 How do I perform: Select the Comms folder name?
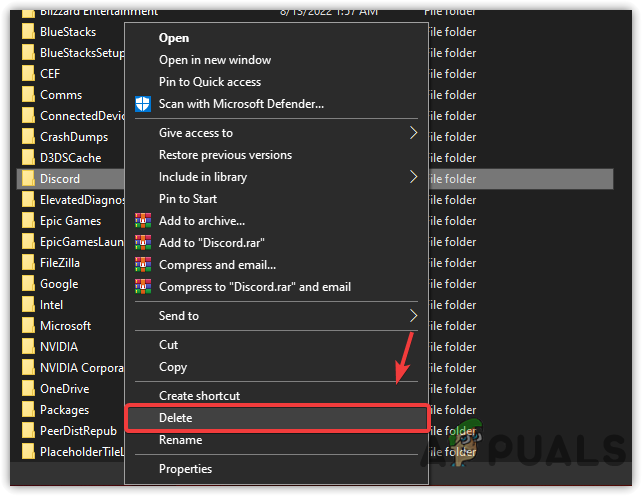coord(61,95)
